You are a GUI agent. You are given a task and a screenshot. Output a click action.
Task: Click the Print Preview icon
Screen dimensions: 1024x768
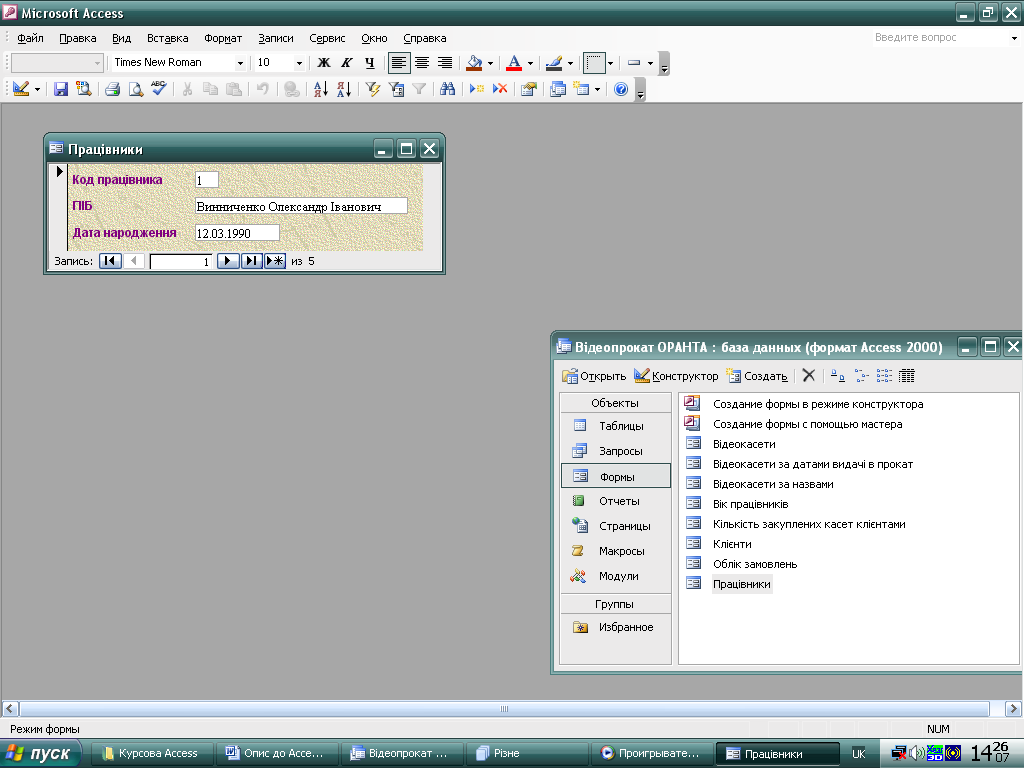[135, 89]
